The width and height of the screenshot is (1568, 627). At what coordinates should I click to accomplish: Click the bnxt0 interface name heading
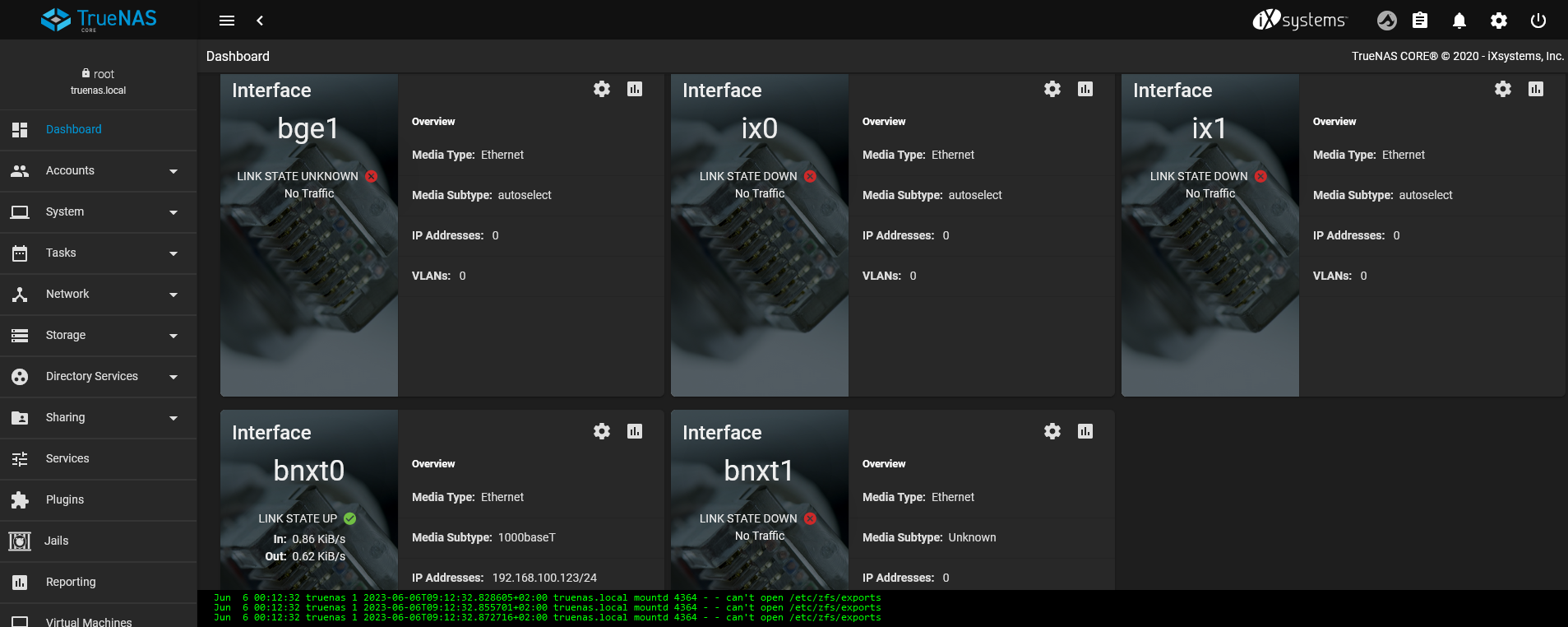click(308, 471)
